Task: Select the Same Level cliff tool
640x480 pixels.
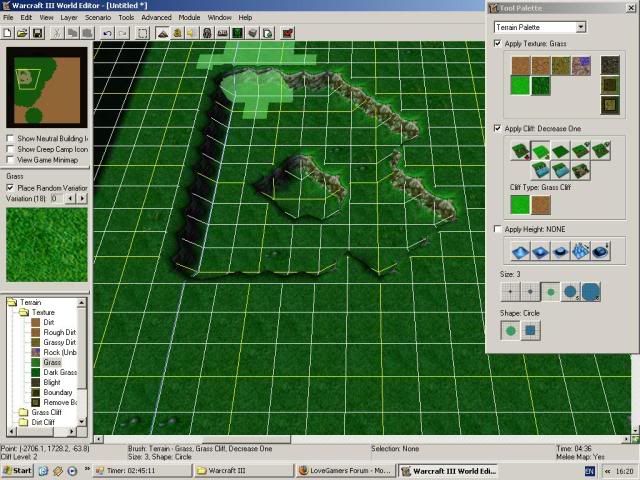Action: click(560, 151)
